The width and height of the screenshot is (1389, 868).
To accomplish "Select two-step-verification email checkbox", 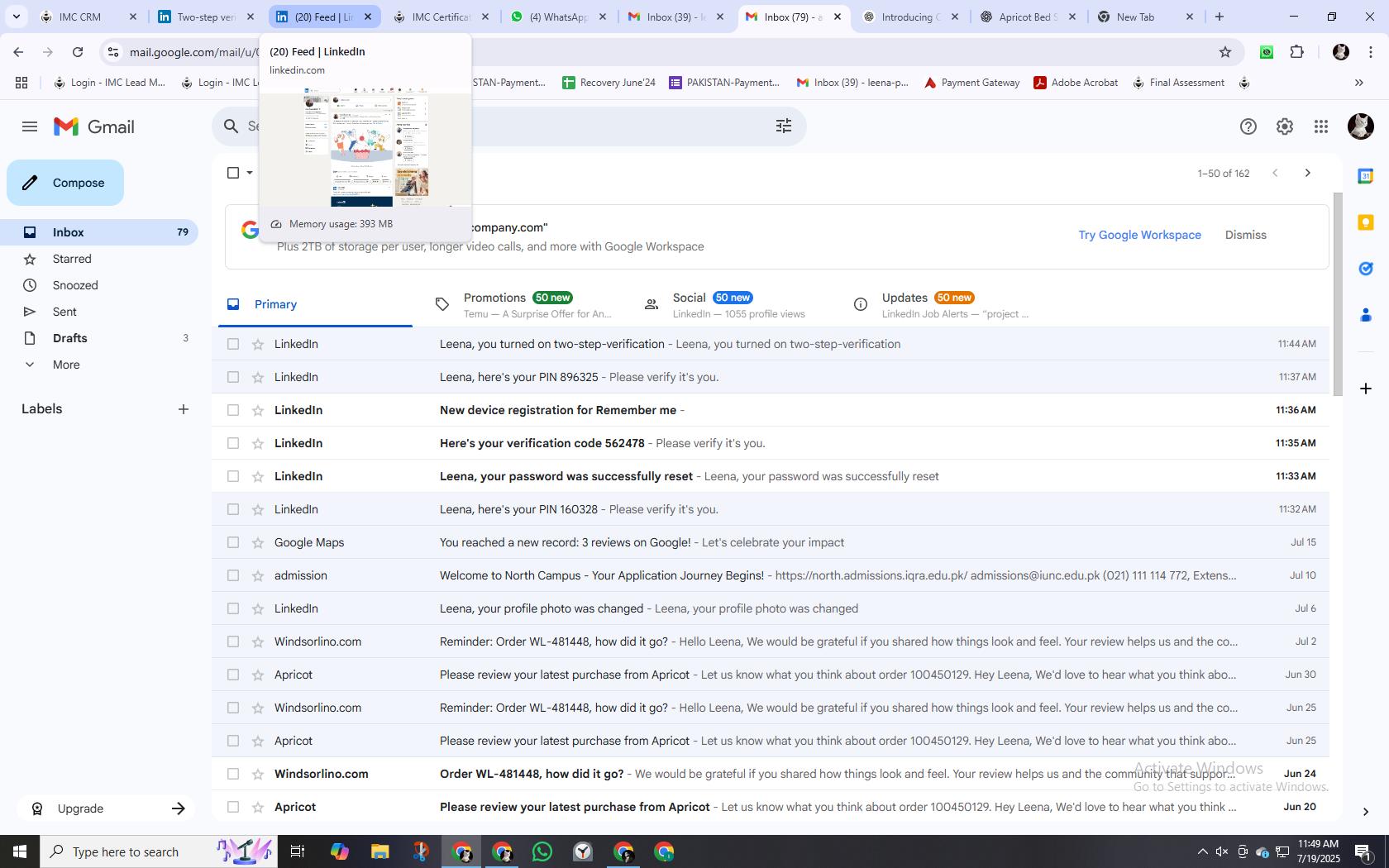I will pyautogui.click(x=233, y=344).
